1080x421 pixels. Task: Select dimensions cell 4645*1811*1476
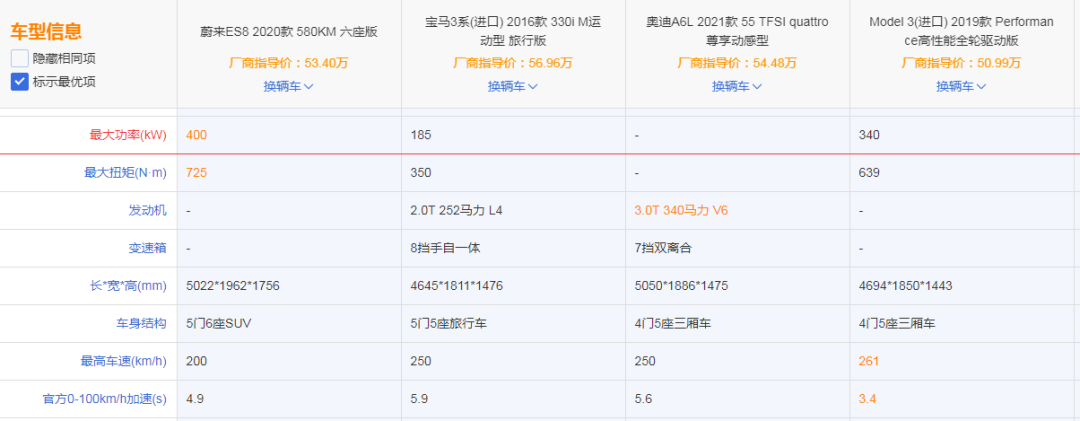pos(457,286)
